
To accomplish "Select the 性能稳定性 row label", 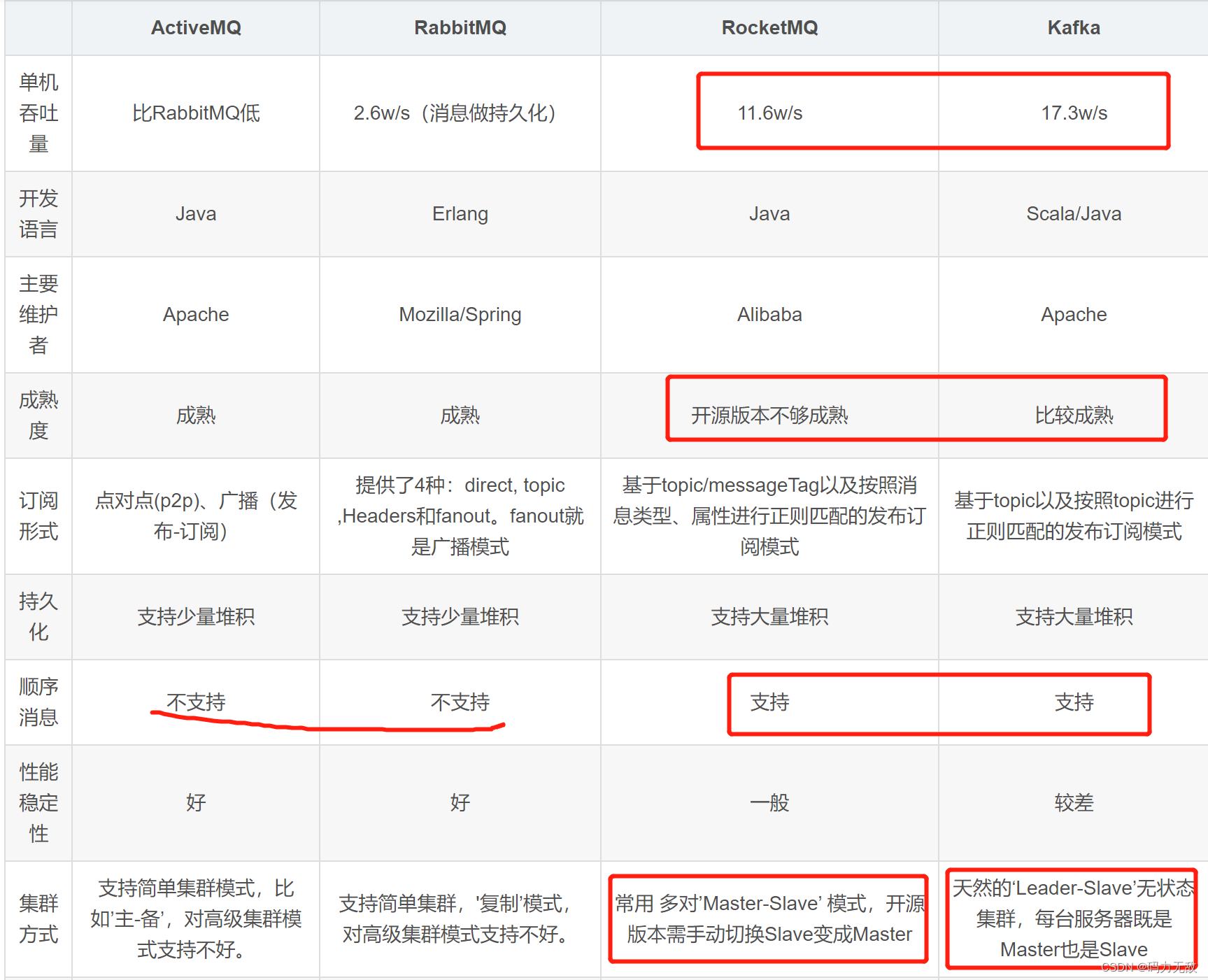I will (x=38, y=803).
